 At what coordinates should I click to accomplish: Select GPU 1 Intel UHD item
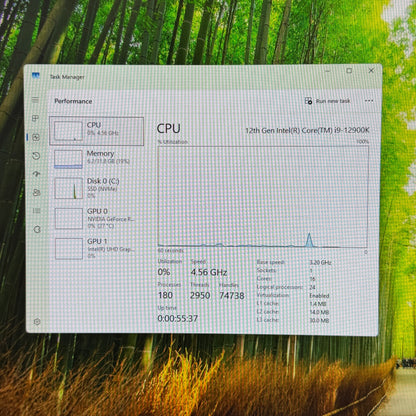click(x=97, y=248)
